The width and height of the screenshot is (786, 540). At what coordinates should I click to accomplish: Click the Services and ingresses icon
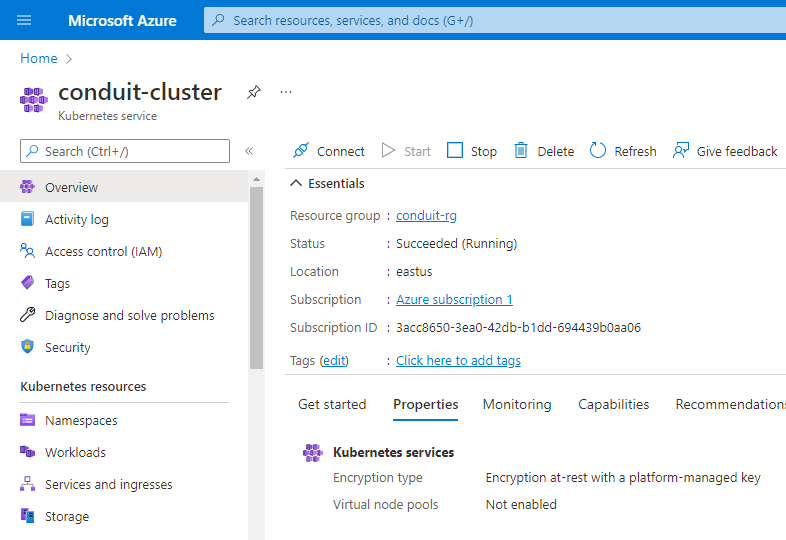[x=28, y=483]
